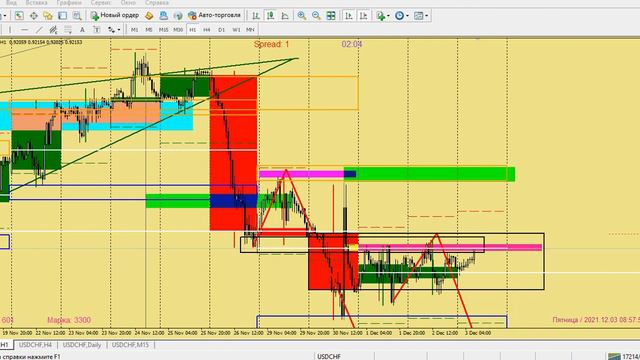Open the Strategy Tester magnifier icon

pos(77,16)
